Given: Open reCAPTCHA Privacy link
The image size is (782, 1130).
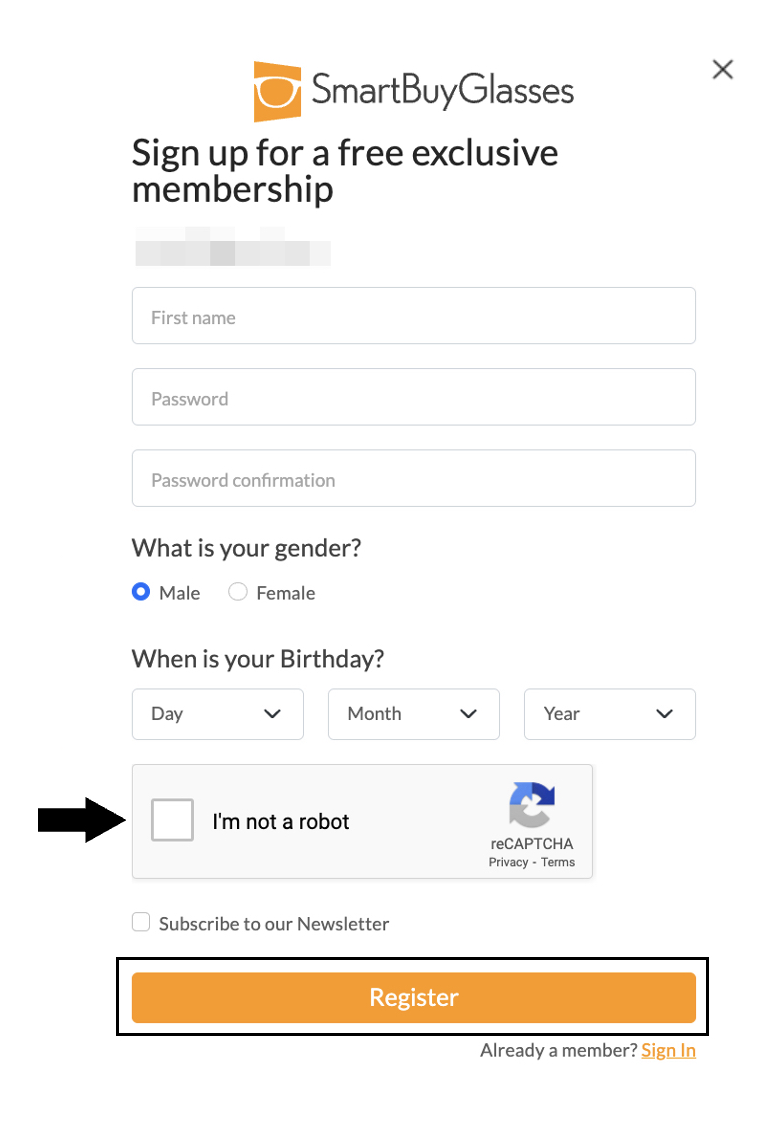Looking at the screenshot, I should click(x=508, y=862).
